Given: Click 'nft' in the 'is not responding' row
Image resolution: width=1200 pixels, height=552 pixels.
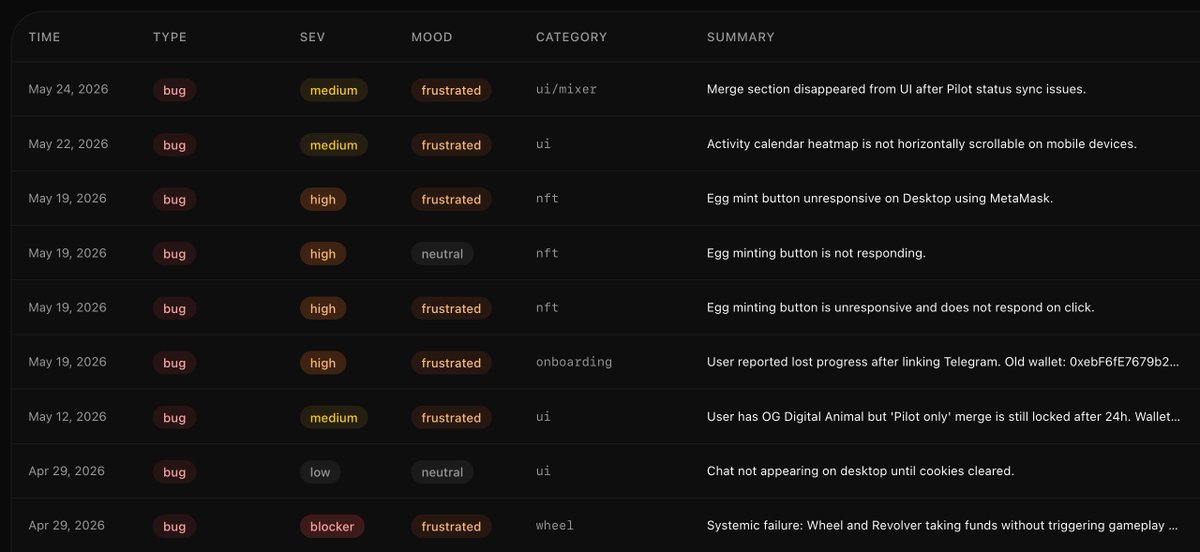Looking at the screenshot, I should point(547,254).
